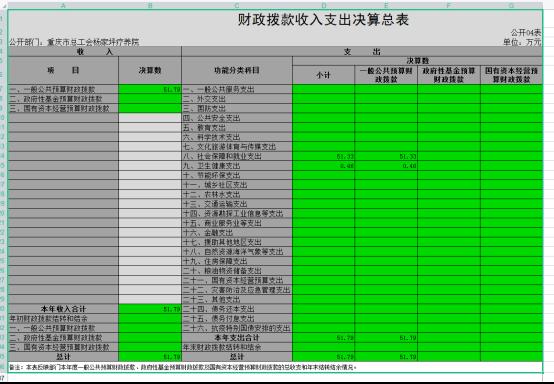Select the 二十二、灾害防治及应急管理支出 cell
The width and height of the screenshot is (554, 384).
(237, 290)
